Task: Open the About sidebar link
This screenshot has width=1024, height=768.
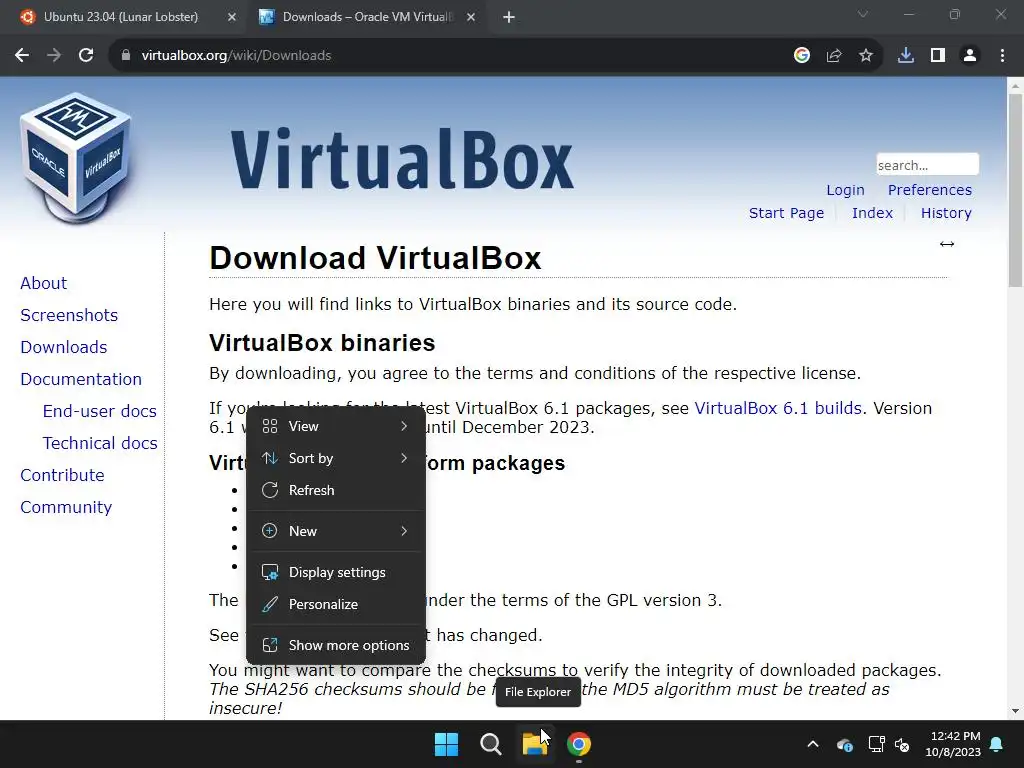Action: click(44, 283)
